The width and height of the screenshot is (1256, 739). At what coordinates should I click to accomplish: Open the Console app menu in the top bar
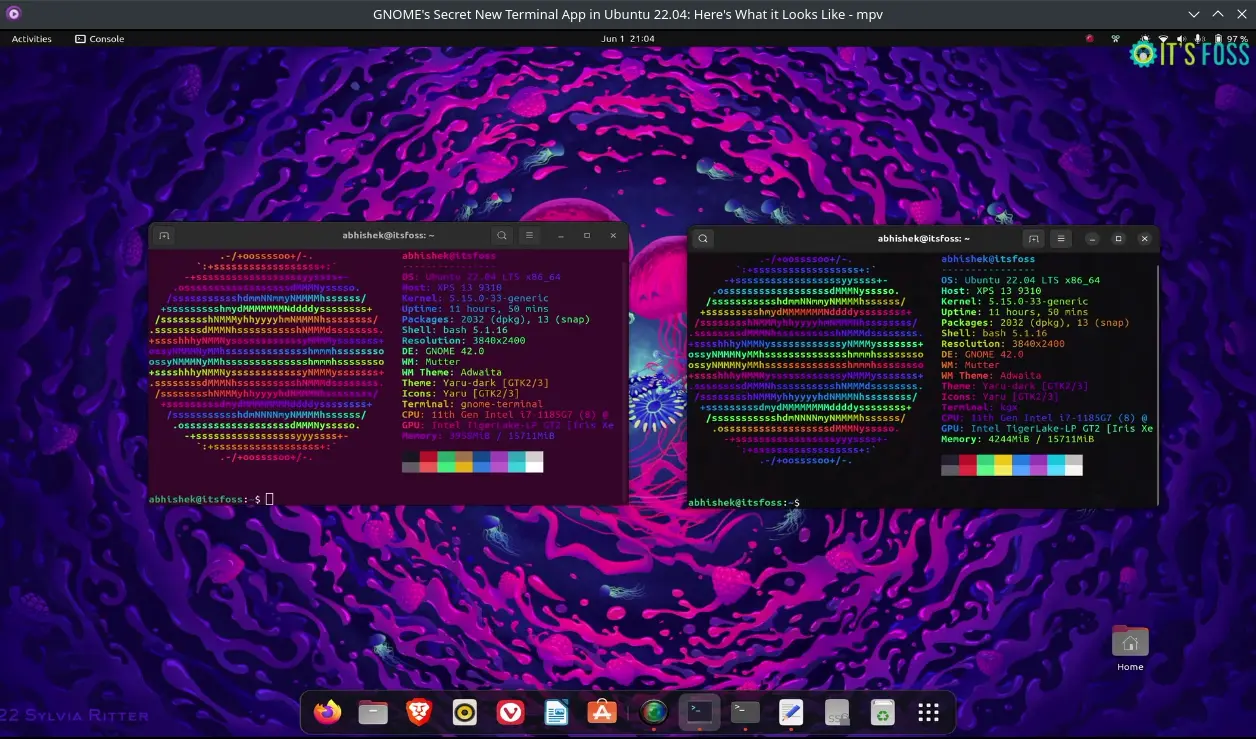coord(100,39)
